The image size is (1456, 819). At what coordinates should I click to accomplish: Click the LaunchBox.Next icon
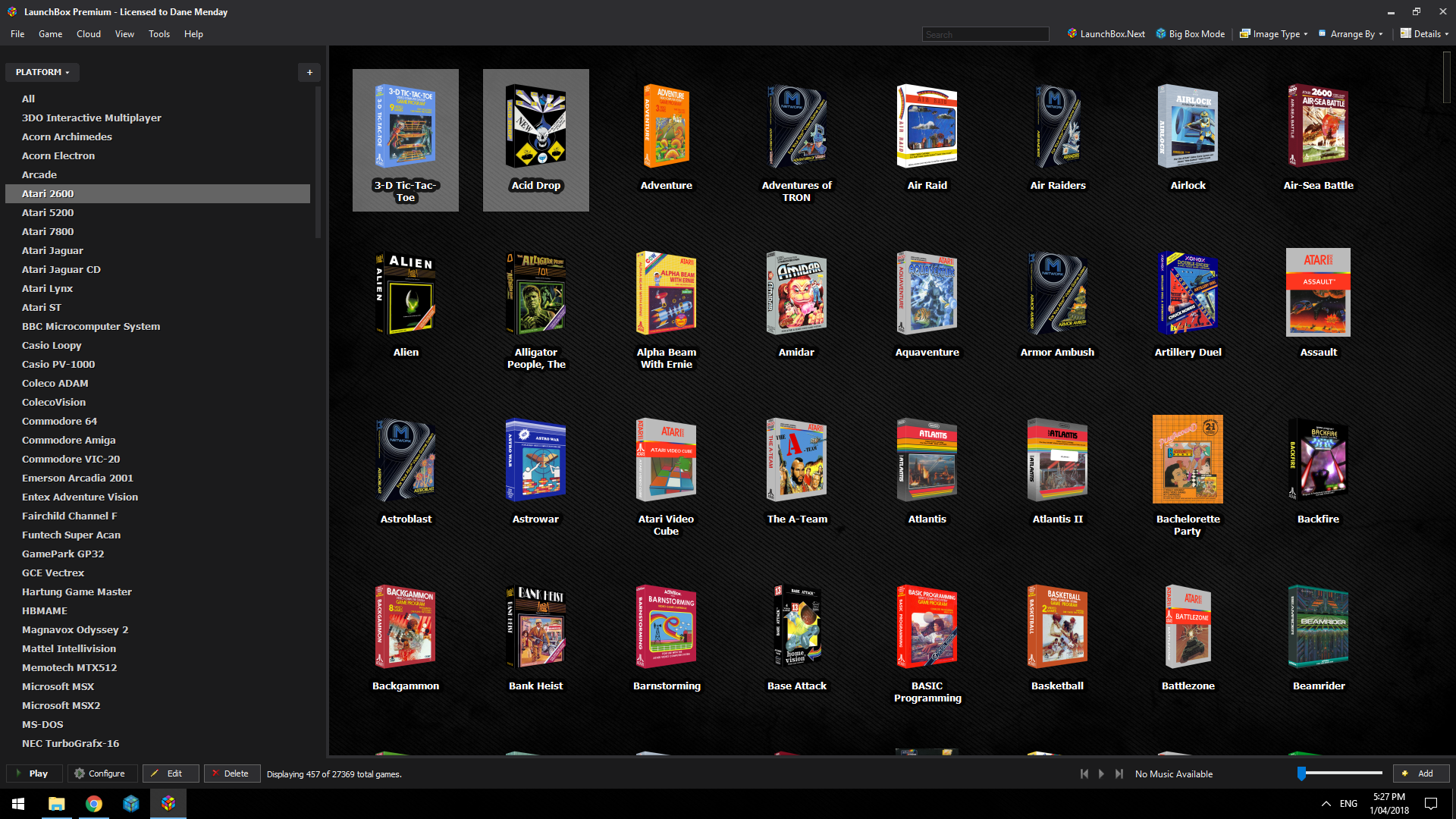point(1072,33)
